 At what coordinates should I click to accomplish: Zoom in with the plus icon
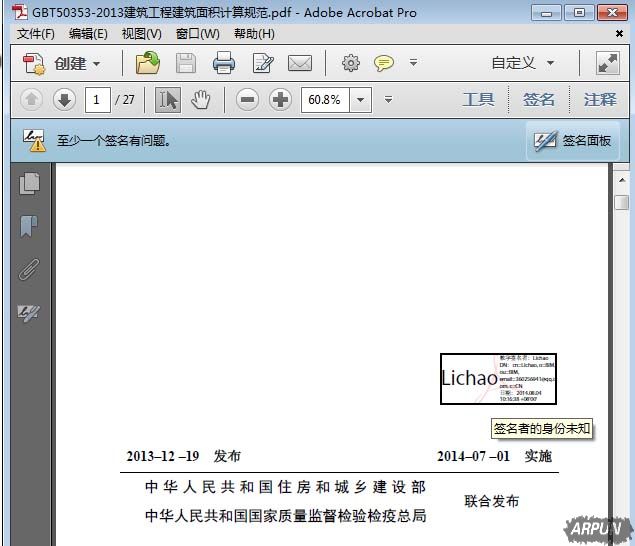(281, 100)
